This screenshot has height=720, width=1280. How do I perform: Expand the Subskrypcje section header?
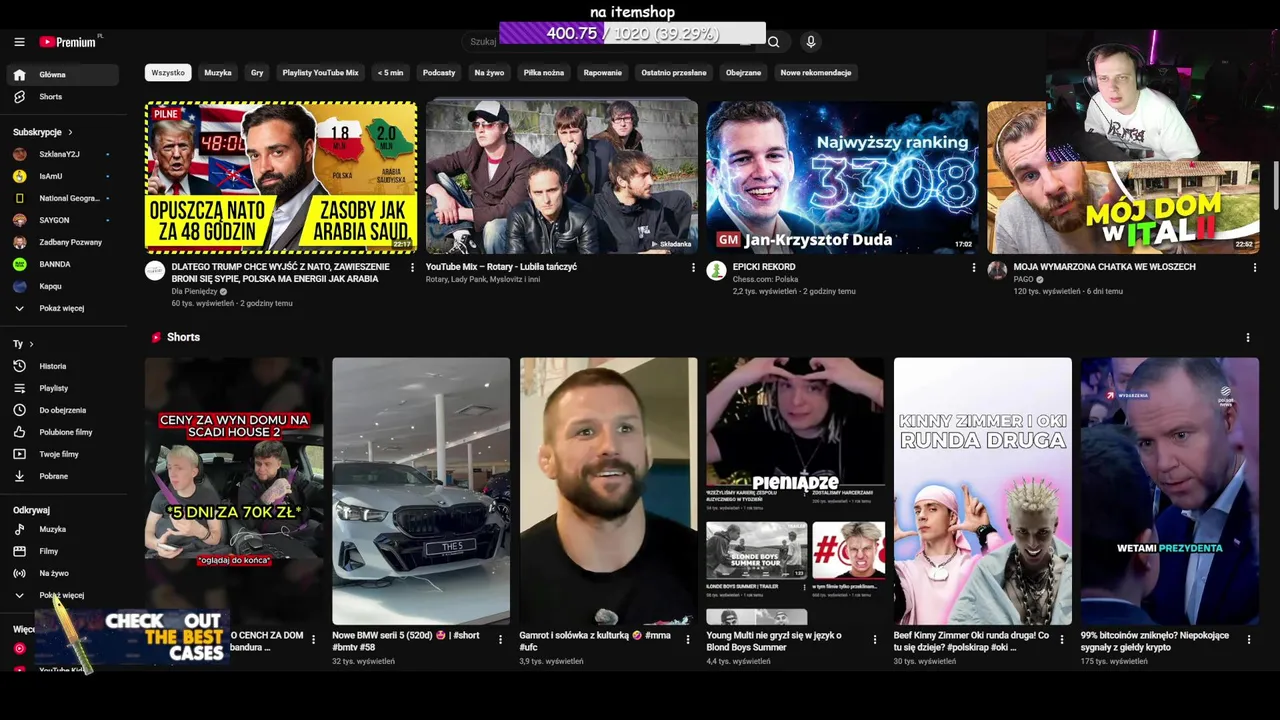[43, 132]
